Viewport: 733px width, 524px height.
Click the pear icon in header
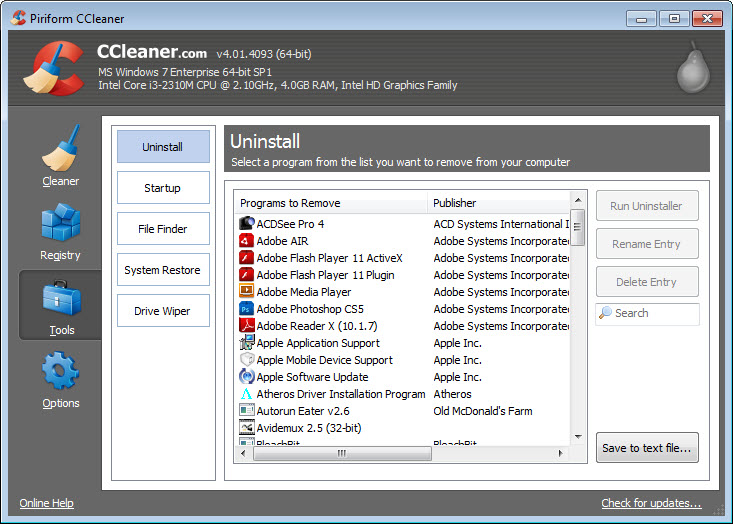tap(693, 68)
